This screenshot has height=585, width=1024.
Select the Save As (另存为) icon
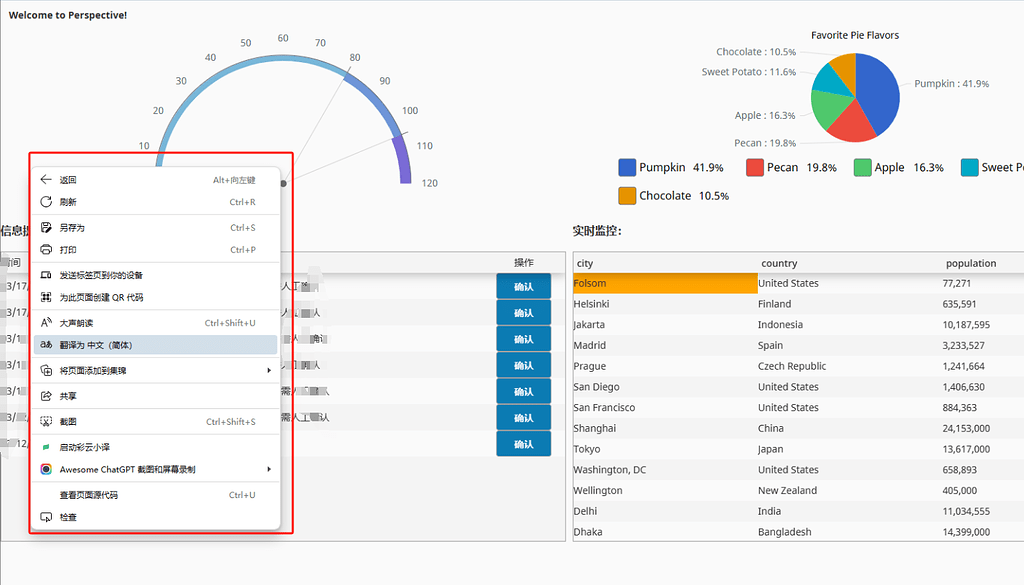coord(46,227)
